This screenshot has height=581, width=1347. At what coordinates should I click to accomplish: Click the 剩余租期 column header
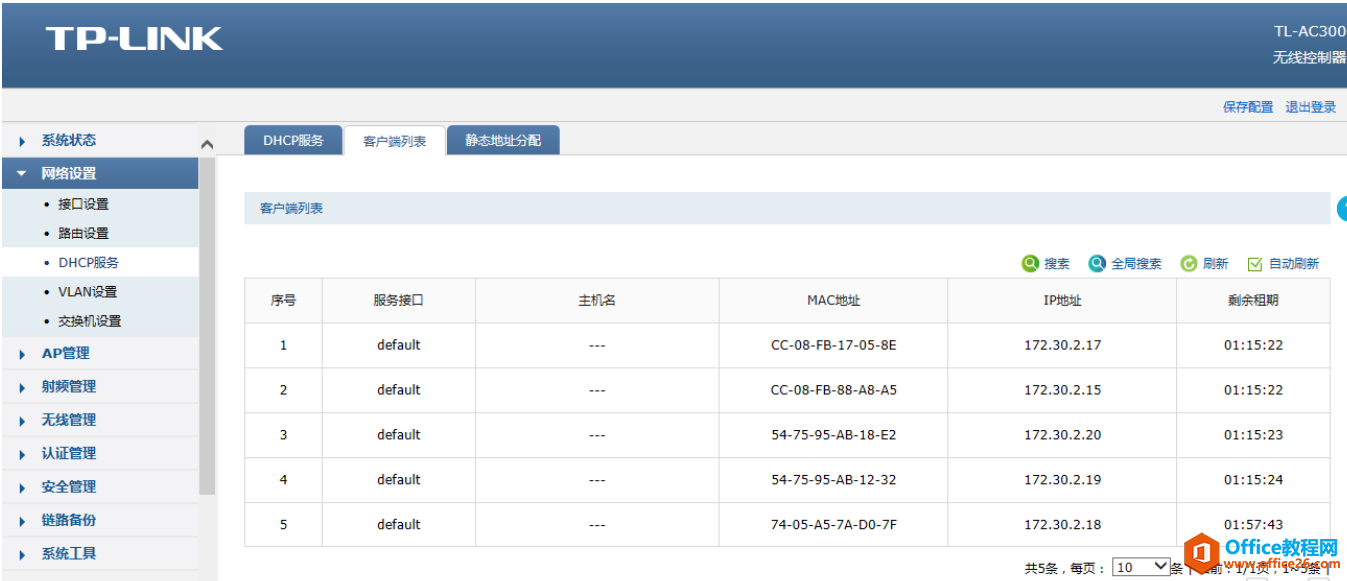point(1253,300)
